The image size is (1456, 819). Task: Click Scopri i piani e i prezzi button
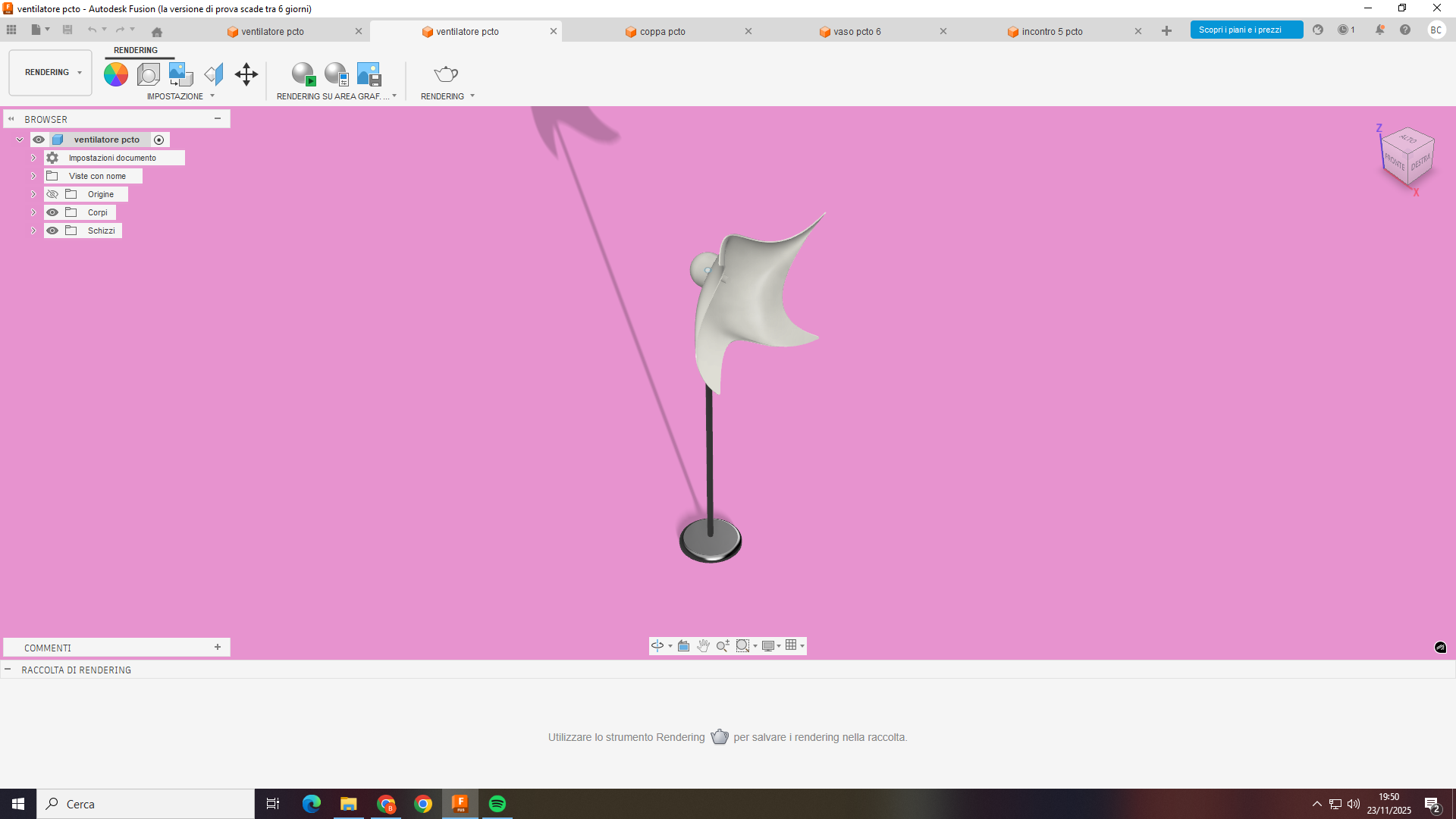[x=1246, y=30]
